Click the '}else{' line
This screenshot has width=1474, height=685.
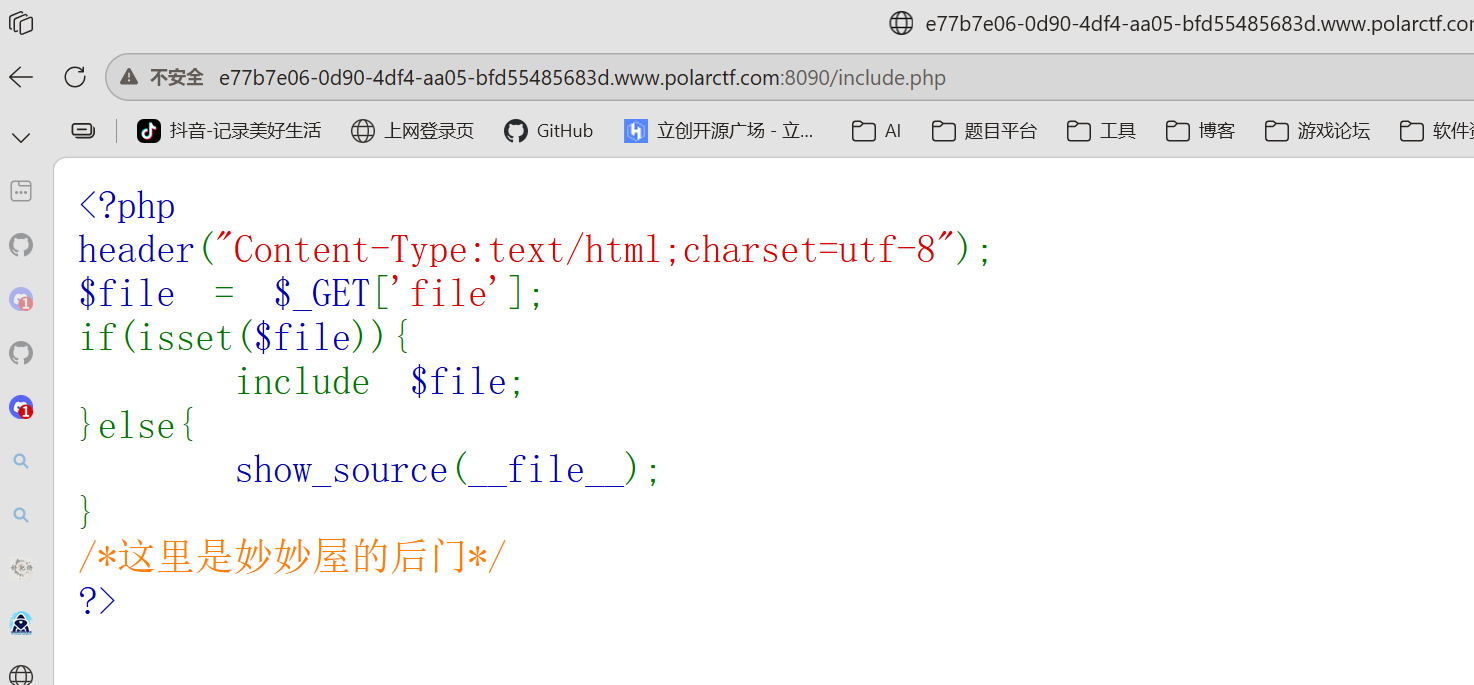(138, 426)
